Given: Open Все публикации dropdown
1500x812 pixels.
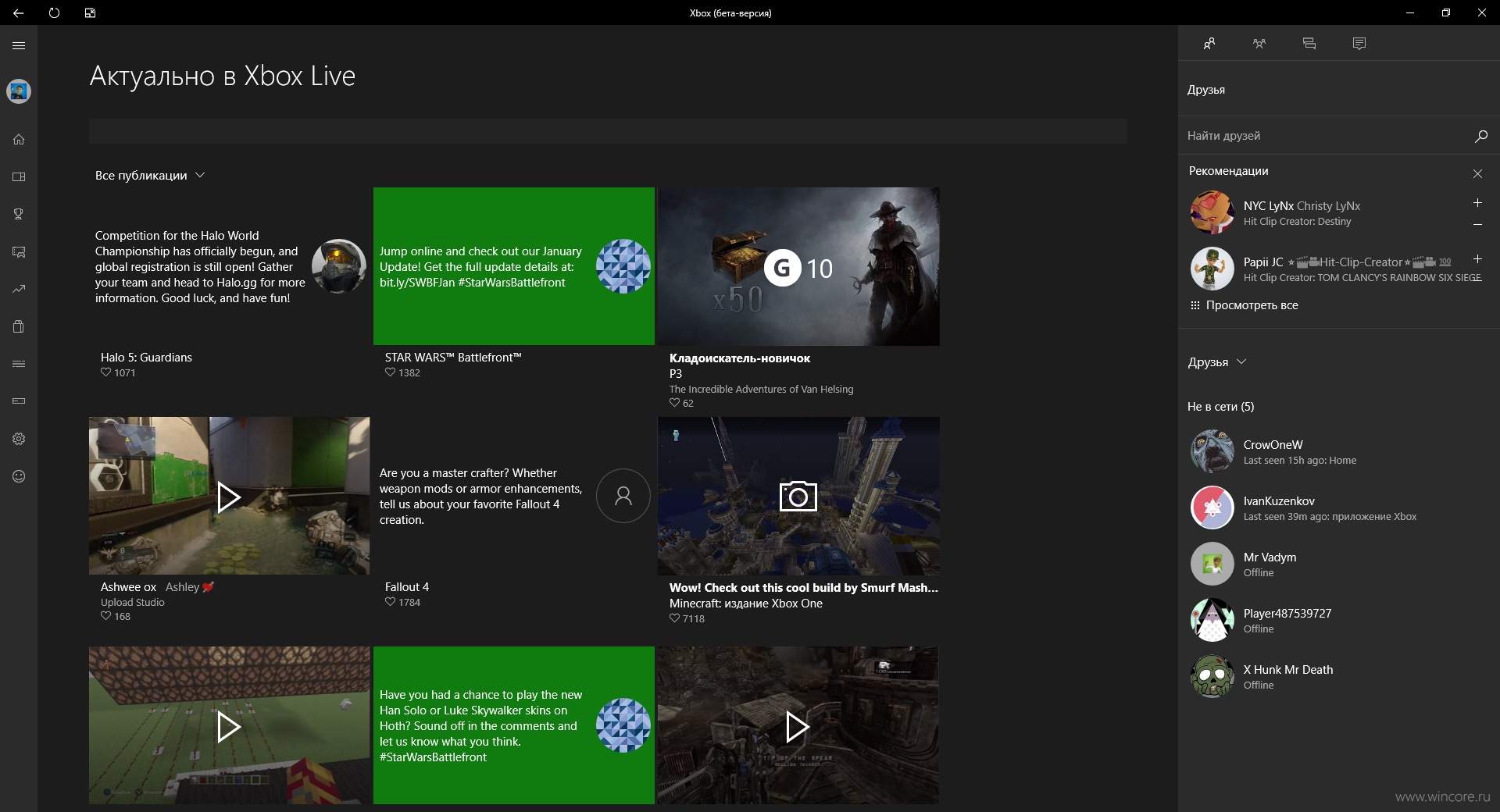Looking at the screenshot, I should click(x=150, y=176).
